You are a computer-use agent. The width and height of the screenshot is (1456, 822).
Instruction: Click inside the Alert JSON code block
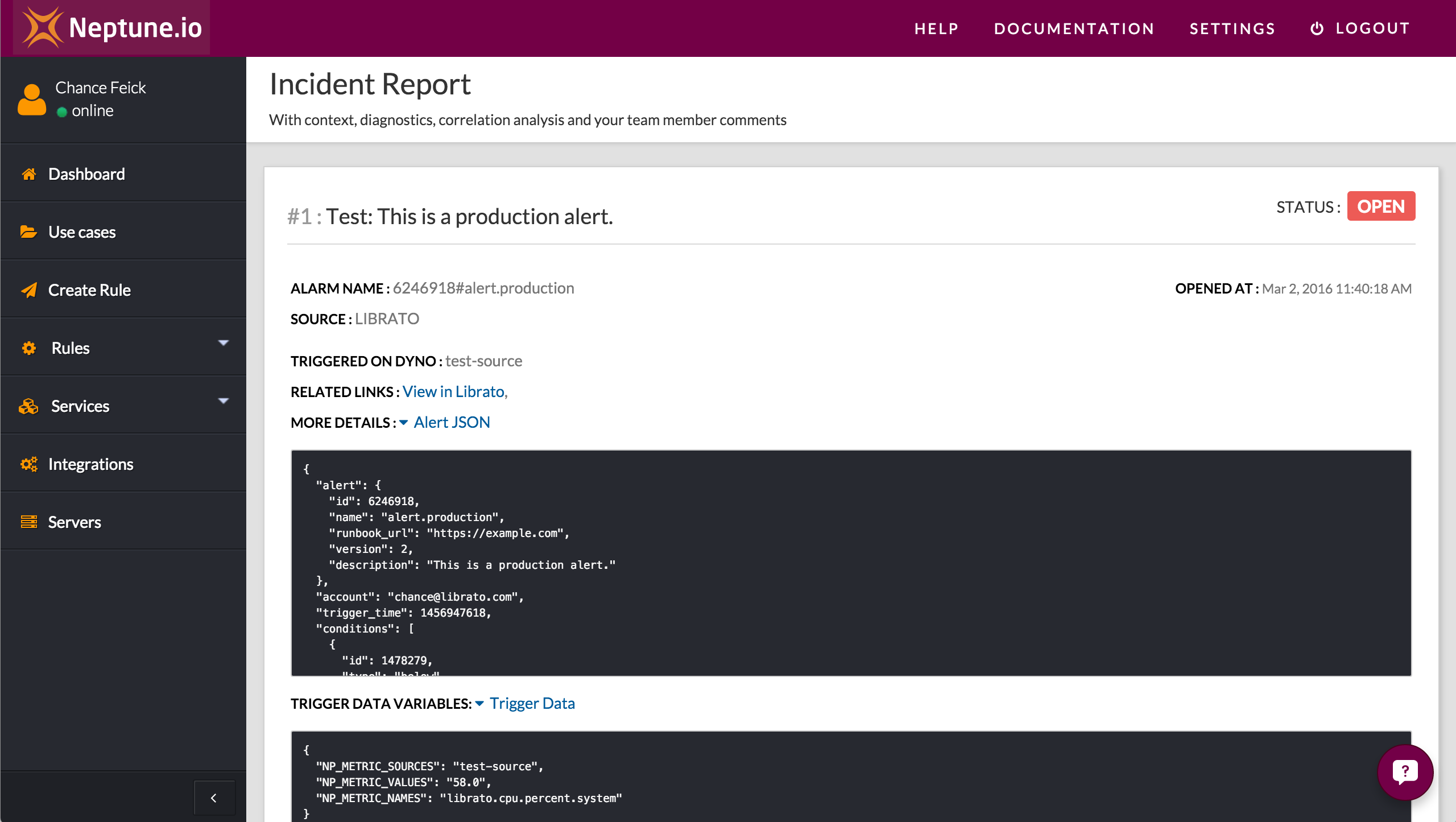click(x=851, y=563)
